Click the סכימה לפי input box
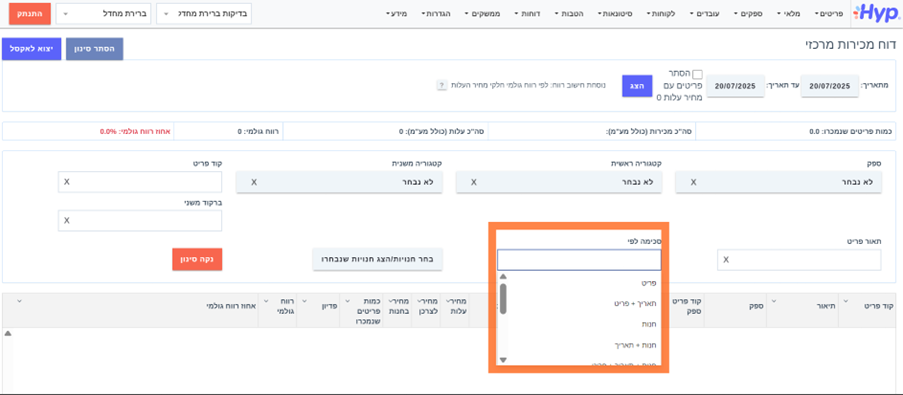 click(579, 260)
